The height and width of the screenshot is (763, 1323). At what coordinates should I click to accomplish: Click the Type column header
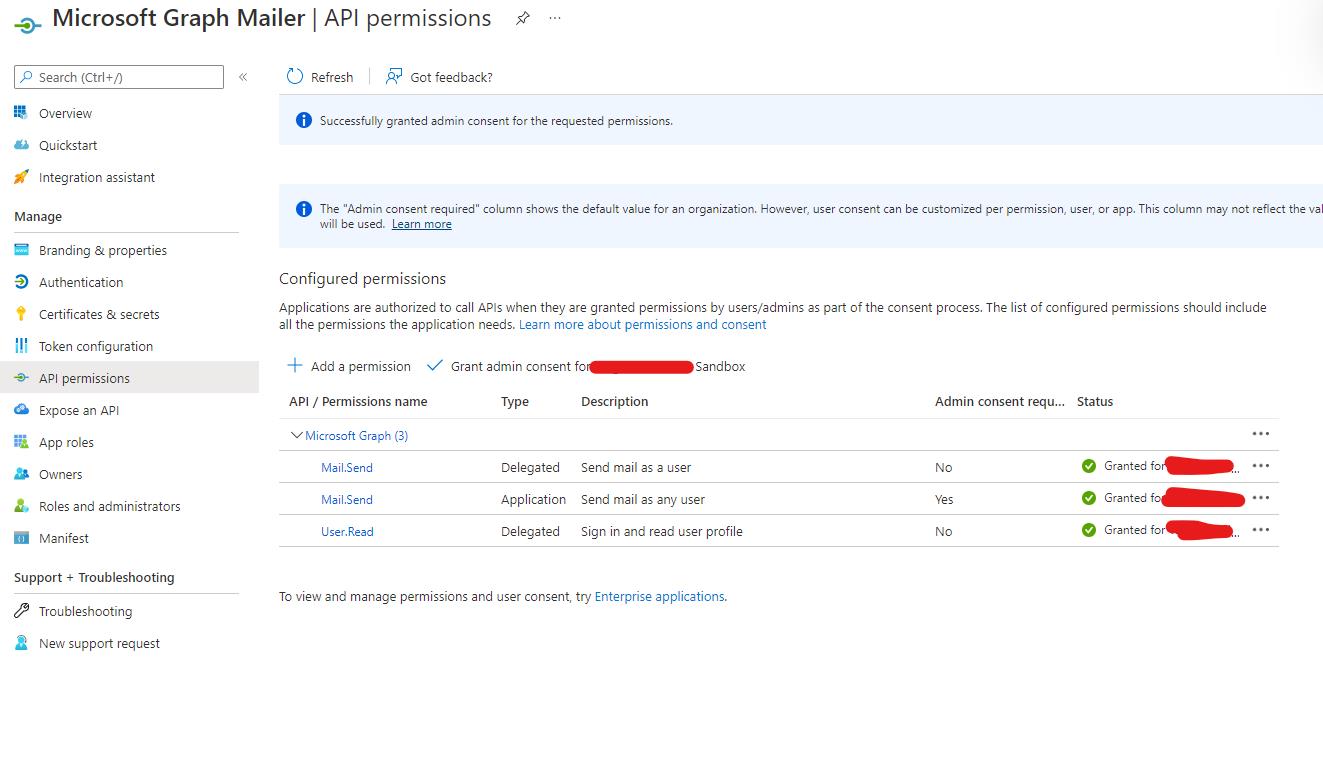pos(515,401)
